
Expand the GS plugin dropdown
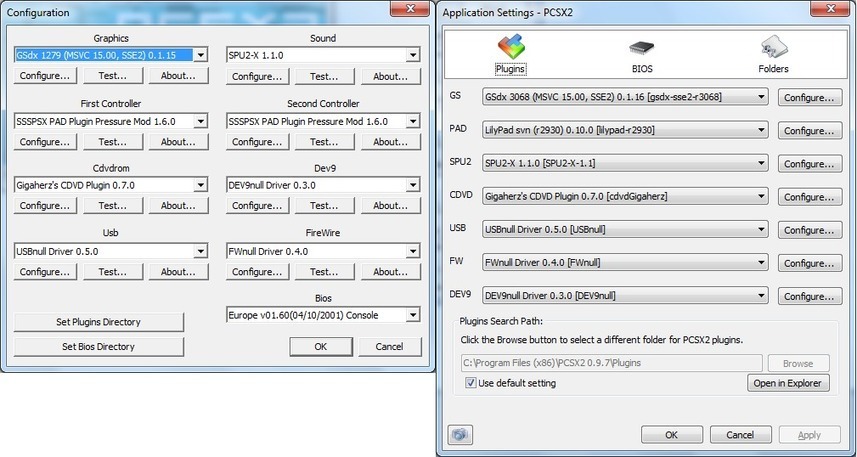coord(761,97)
